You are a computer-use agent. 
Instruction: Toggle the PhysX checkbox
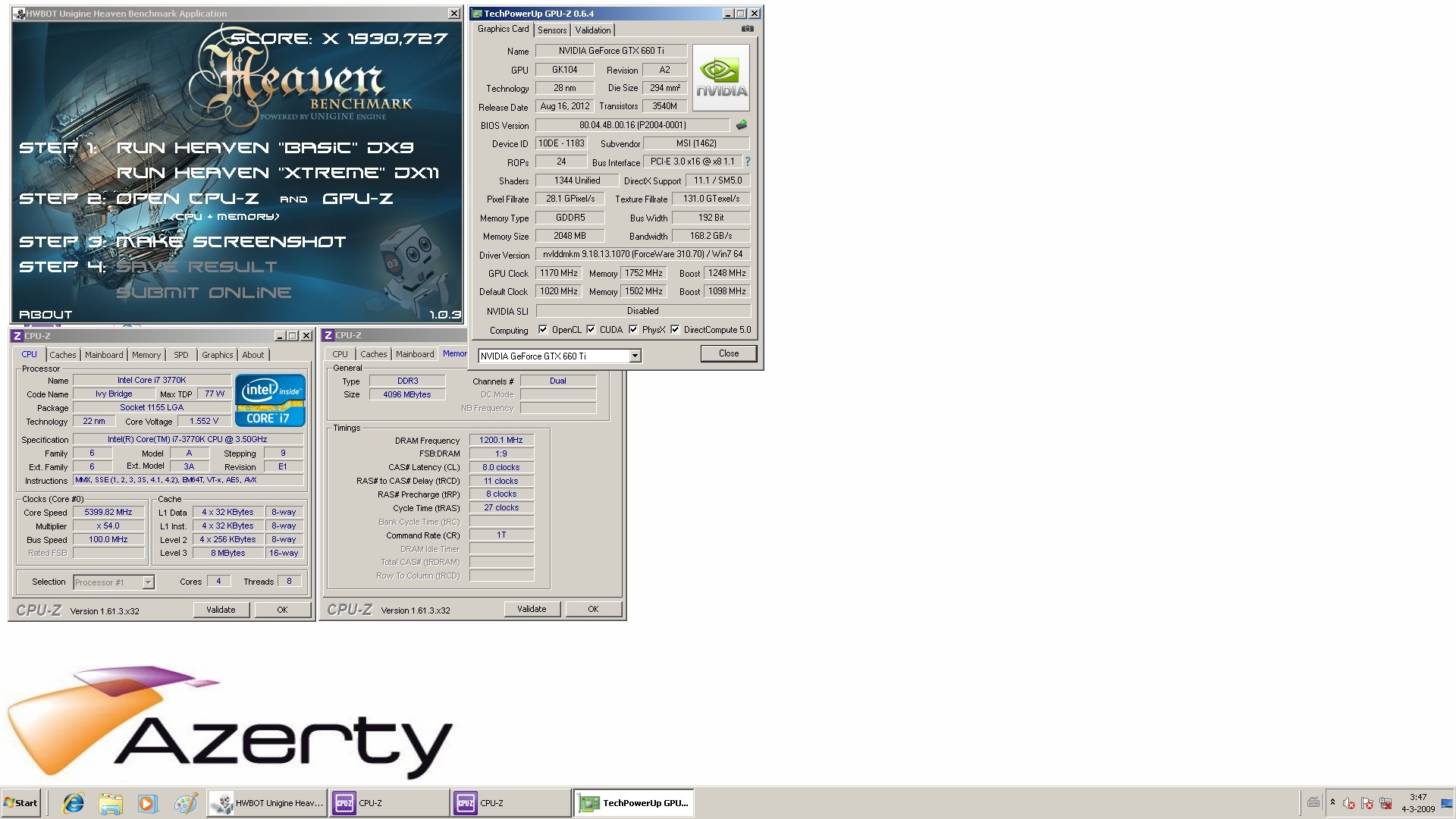tap(633, 330)
